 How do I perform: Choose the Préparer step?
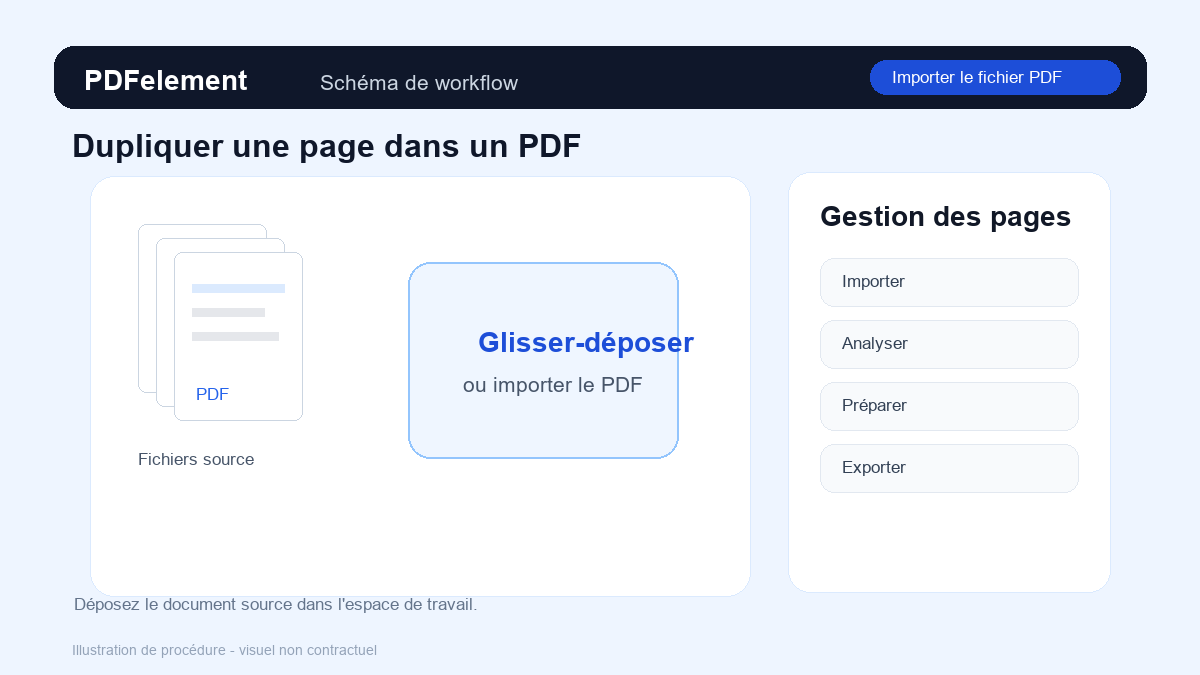click(x=949, y=406)
